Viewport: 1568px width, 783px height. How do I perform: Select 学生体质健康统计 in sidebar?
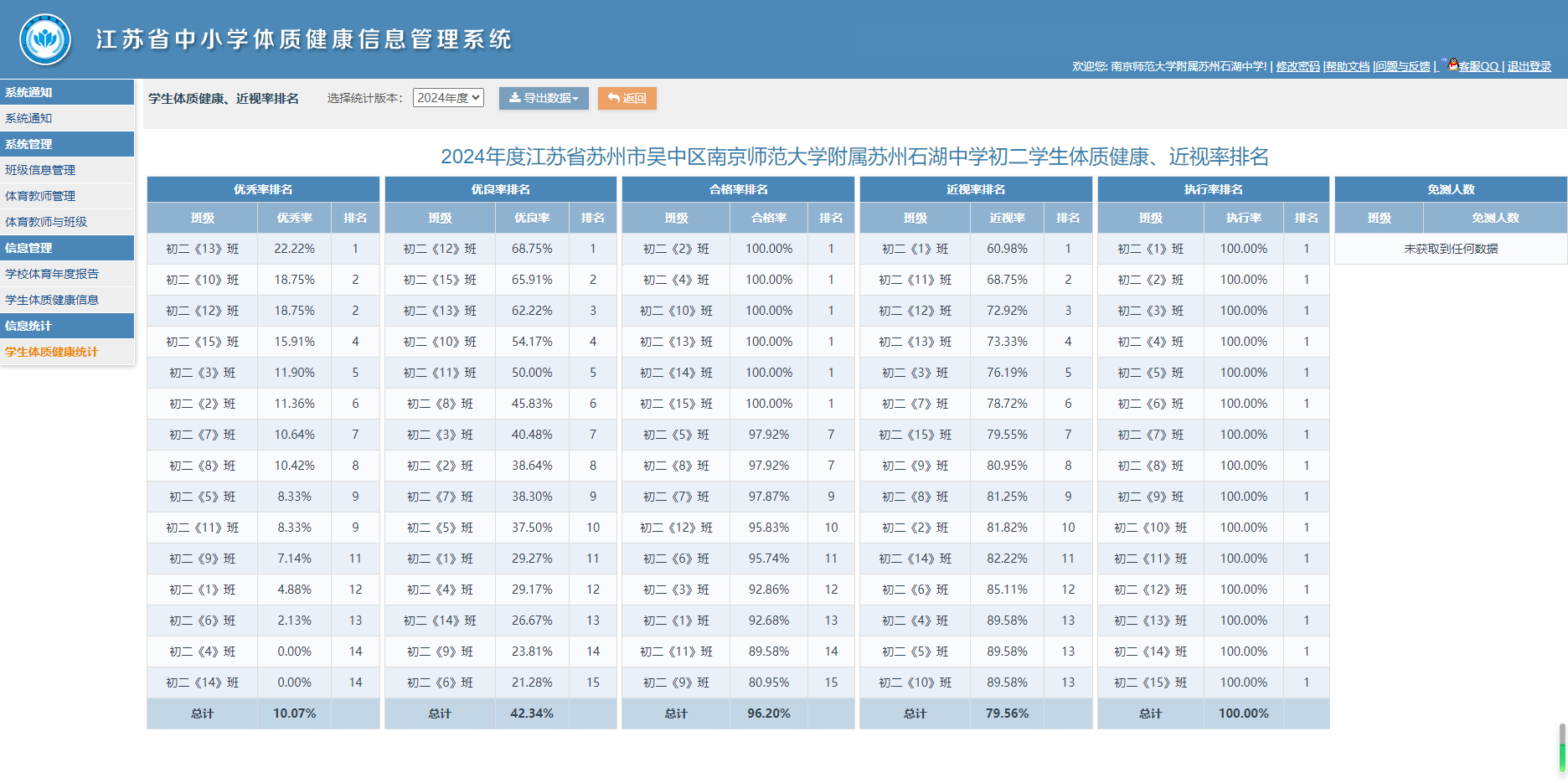click(67, 352)
